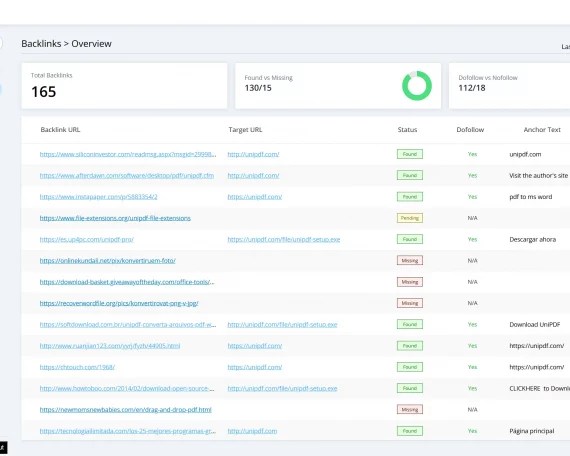The height and width of the screenshot is (456, 570).
Task: Select anchor text 'pdf to ms word'
Action: pos(531,197)
